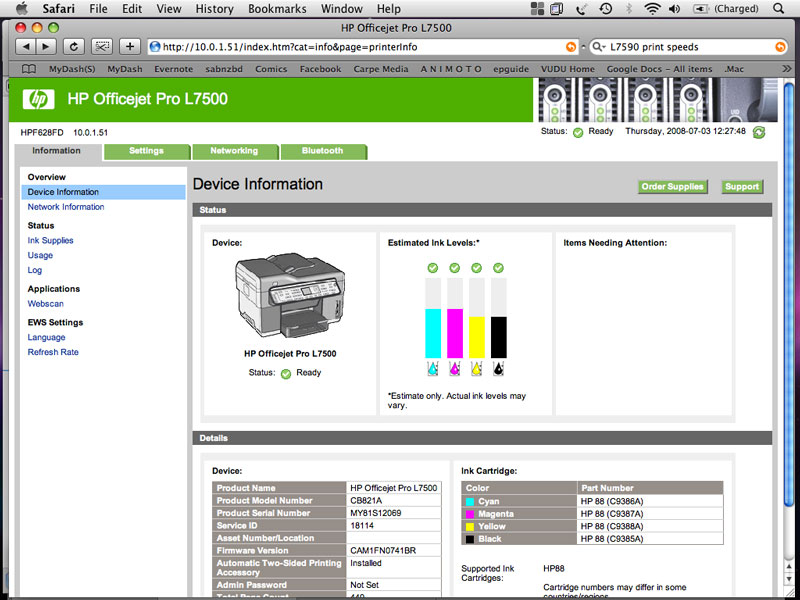
Task: Open the volume control in menu bar
Action: click(x=674, y=9)
